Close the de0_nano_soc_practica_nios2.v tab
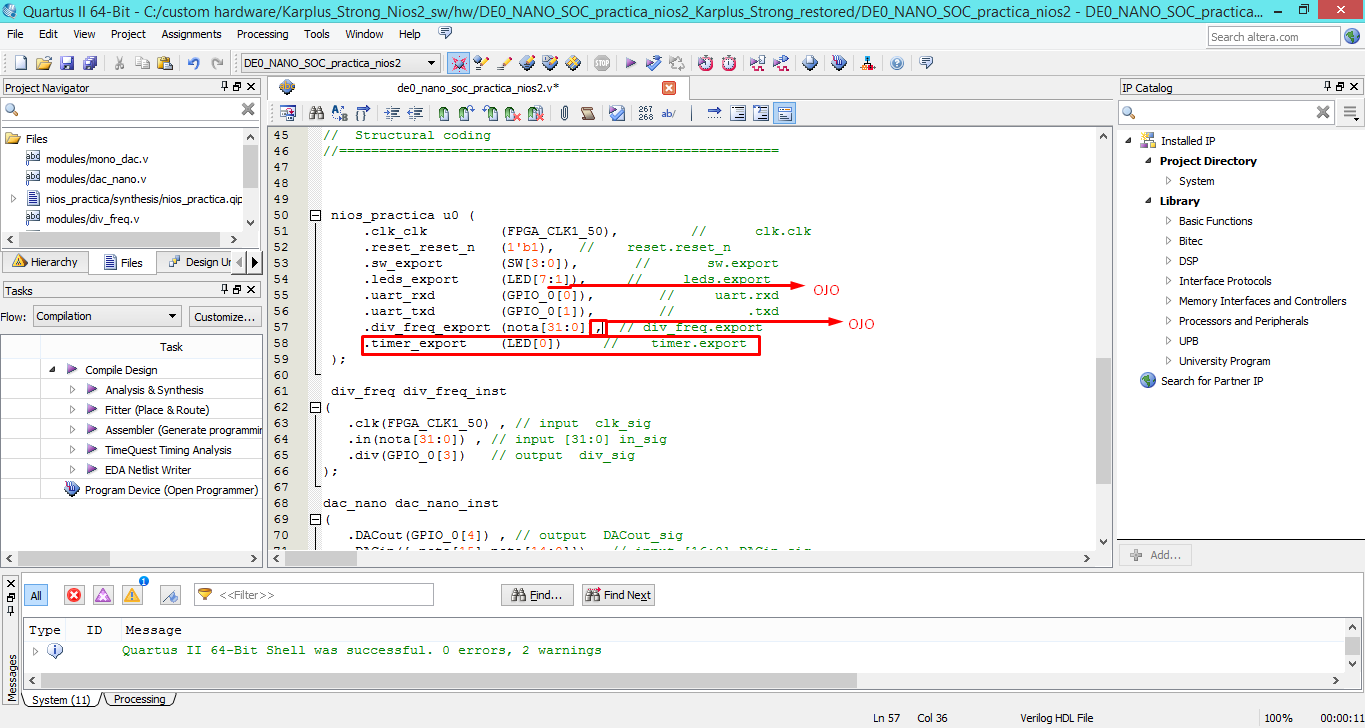The height and width of the screenshot is (728, 1365). pyautogui.click(x=669, y=88)
